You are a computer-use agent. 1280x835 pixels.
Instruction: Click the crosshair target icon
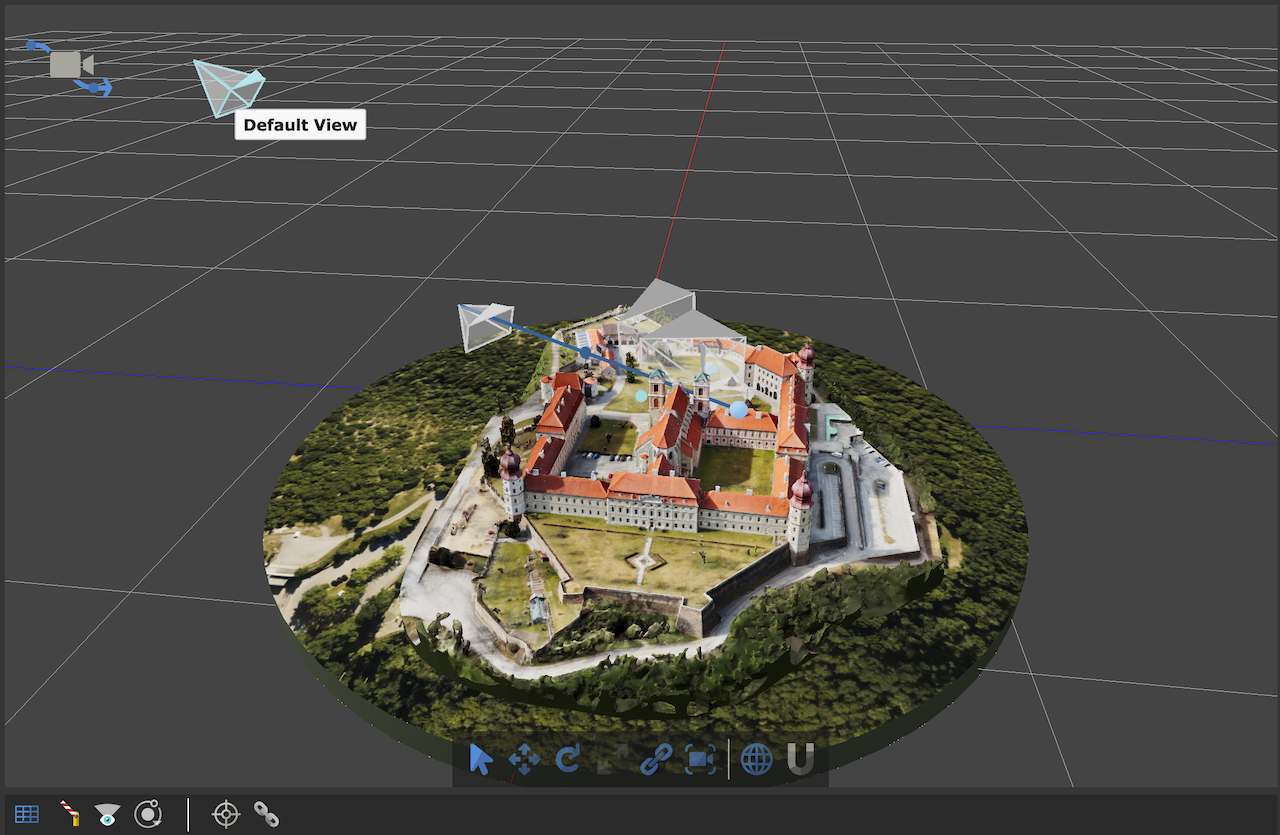(226, 814)
